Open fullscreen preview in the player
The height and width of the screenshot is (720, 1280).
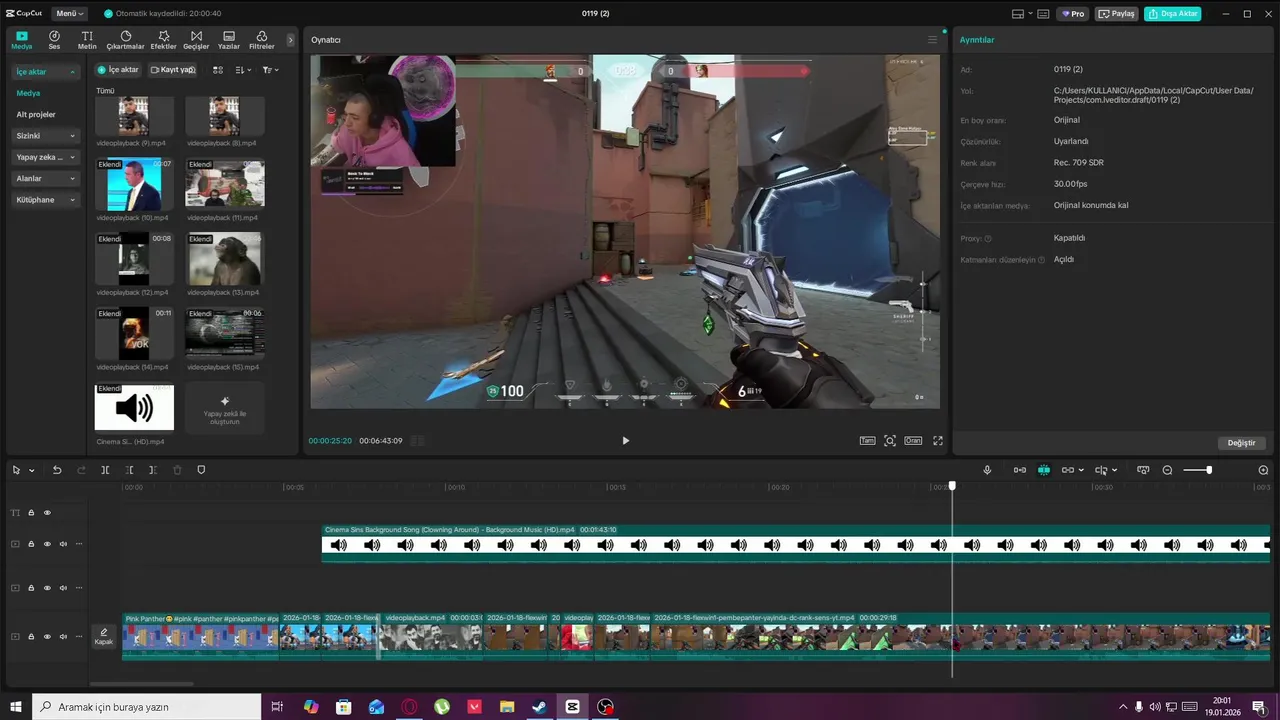tap(938, 440)
